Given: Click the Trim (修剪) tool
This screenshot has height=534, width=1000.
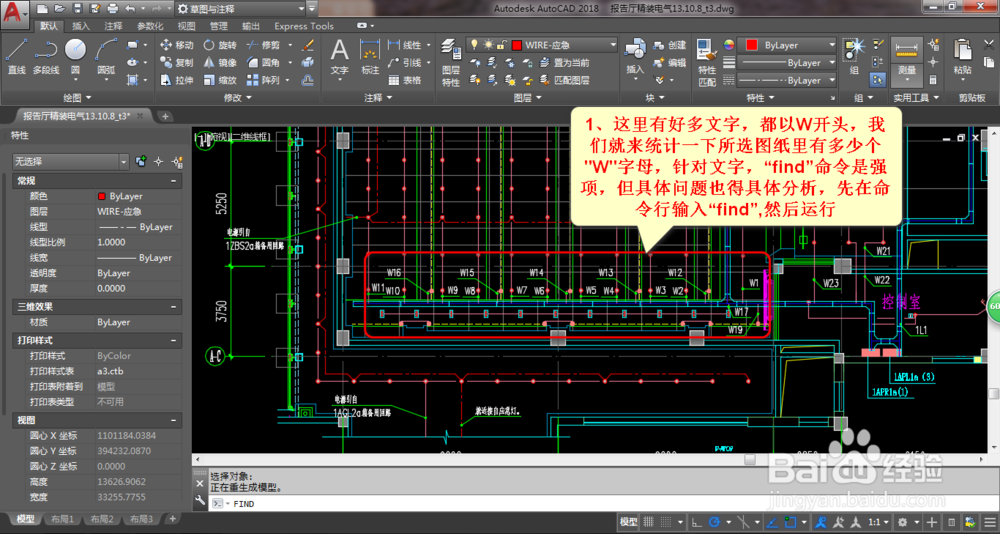Looking at the screenshot, I should tap(263, 45).
